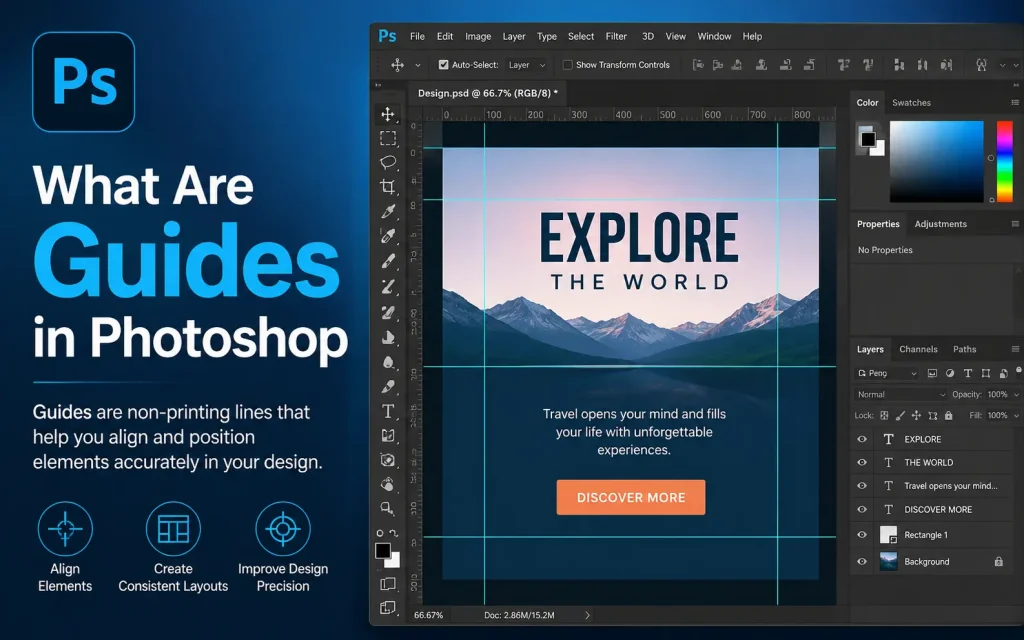This screenshot has width=1024, height=640.
Task: Select the Zoom magnifier tool
Action: tap(388, 508)
